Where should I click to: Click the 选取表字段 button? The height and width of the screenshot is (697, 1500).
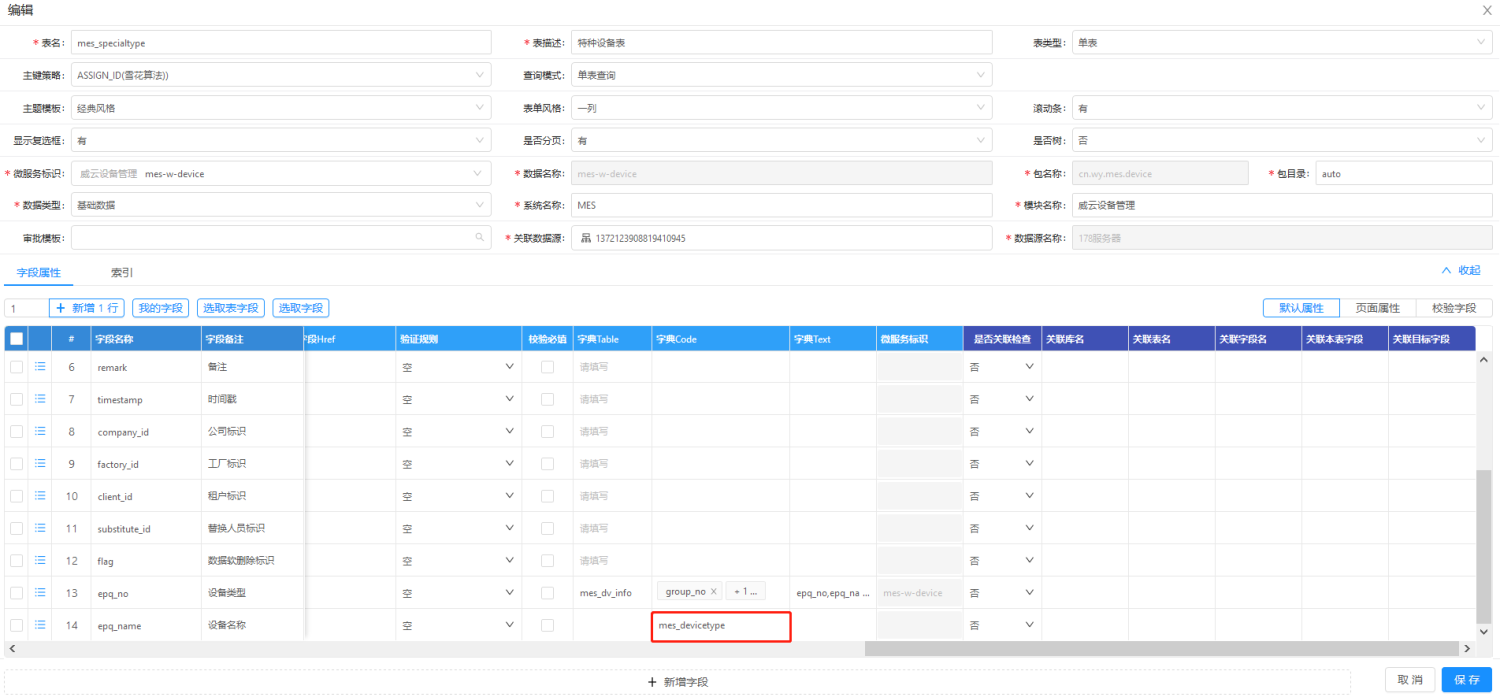tap(232, 307)
